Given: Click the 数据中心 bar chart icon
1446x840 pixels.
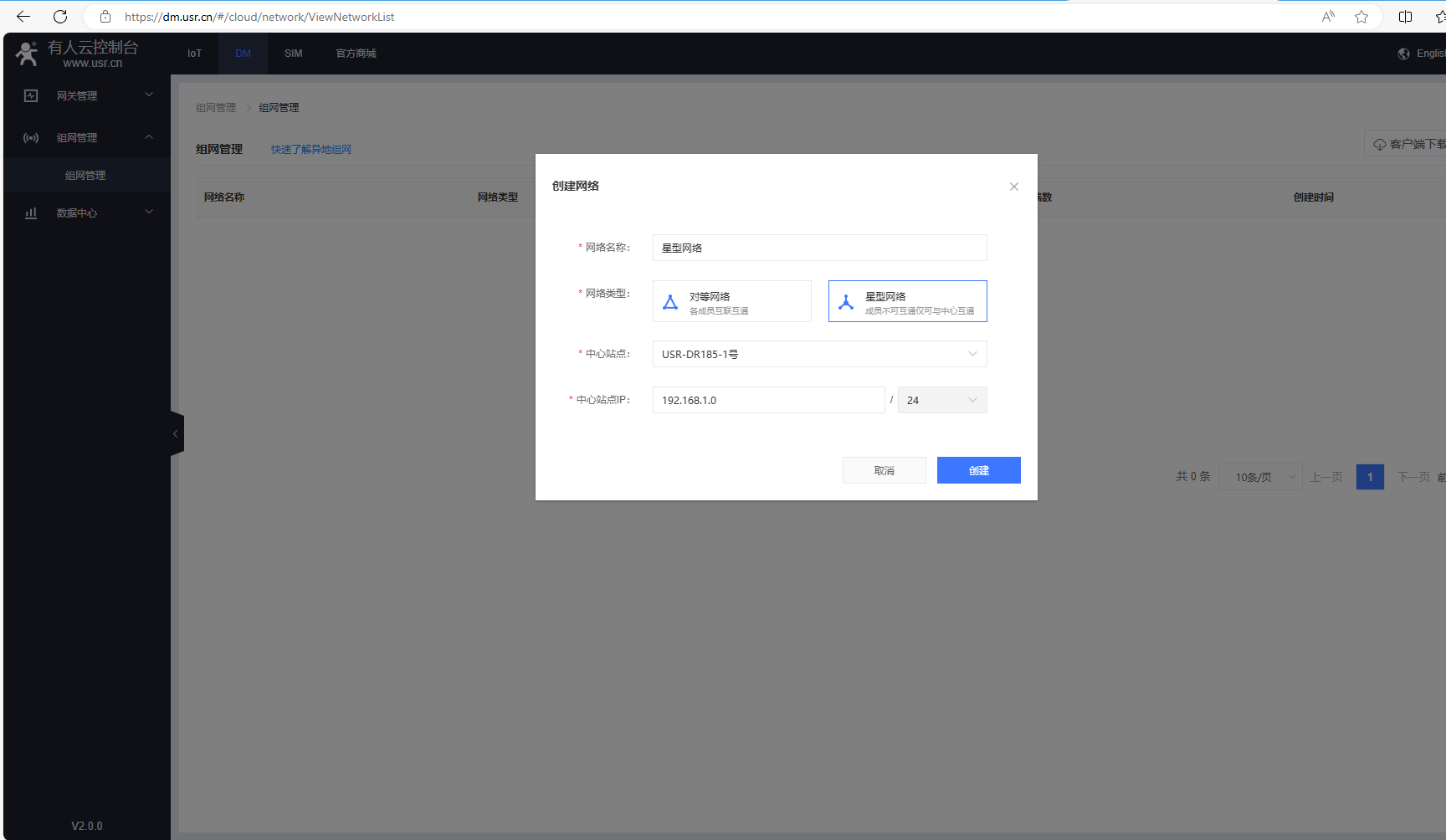Looking at the screenshot, I should click(31, 213).
